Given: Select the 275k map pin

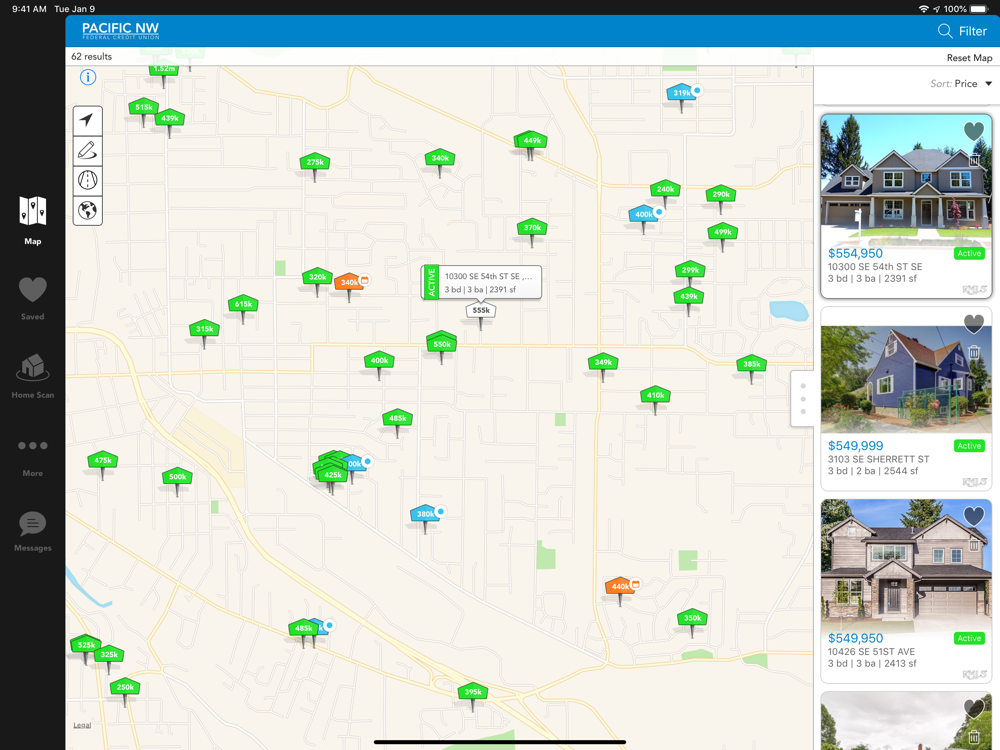Looking at the screenshot, I should click(315, 162).
